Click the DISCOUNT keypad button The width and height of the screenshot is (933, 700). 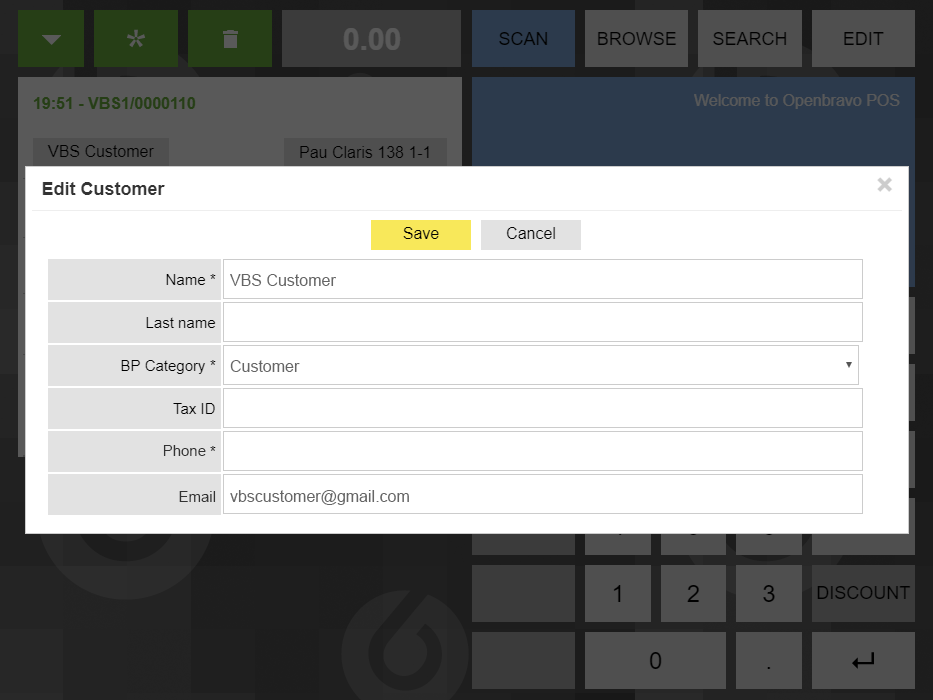(x=863, y=593)
